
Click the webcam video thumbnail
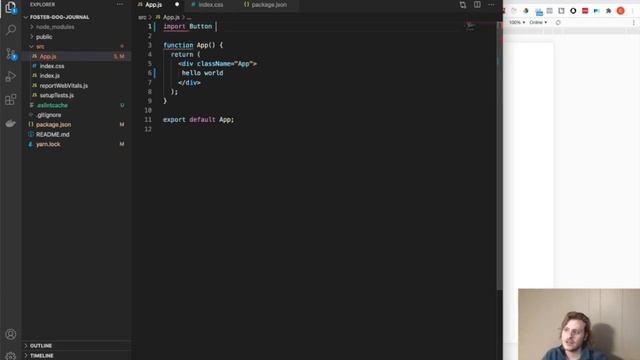579,324
